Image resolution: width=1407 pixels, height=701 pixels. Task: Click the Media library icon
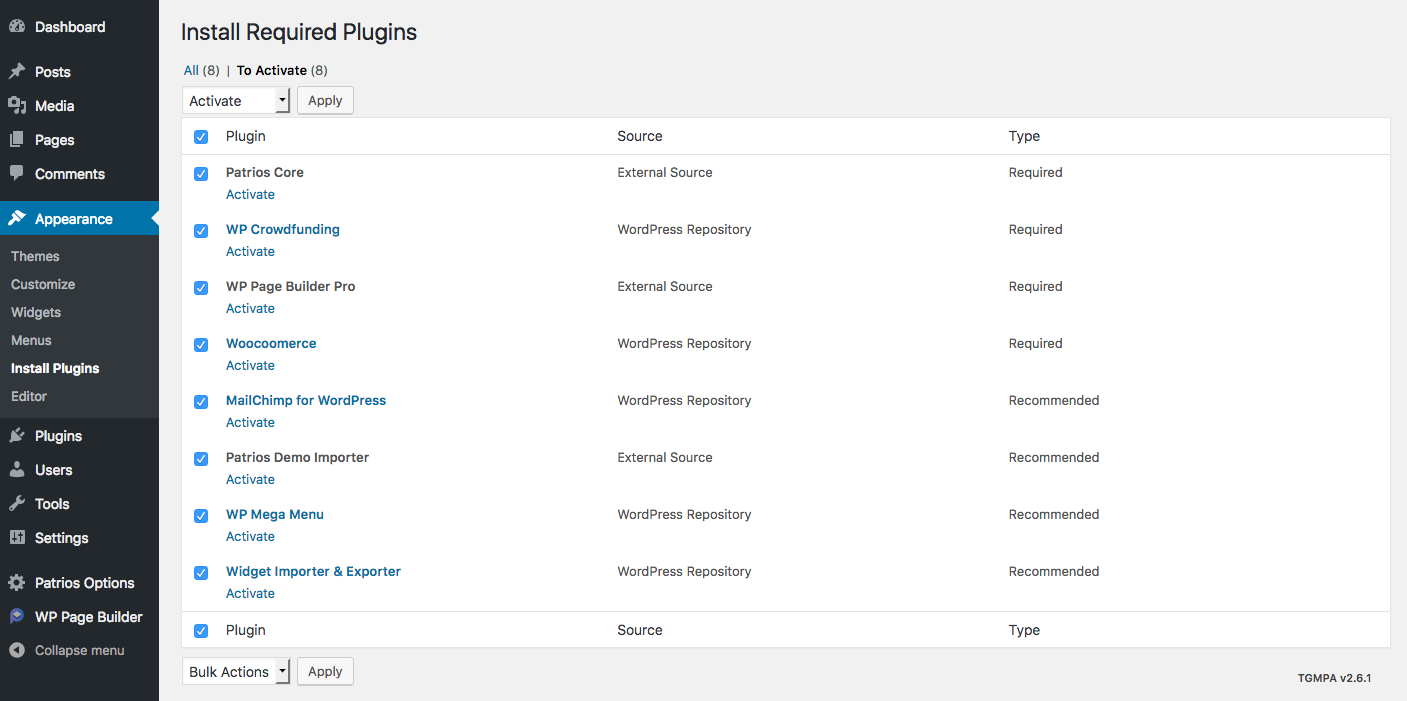(17, 106)
